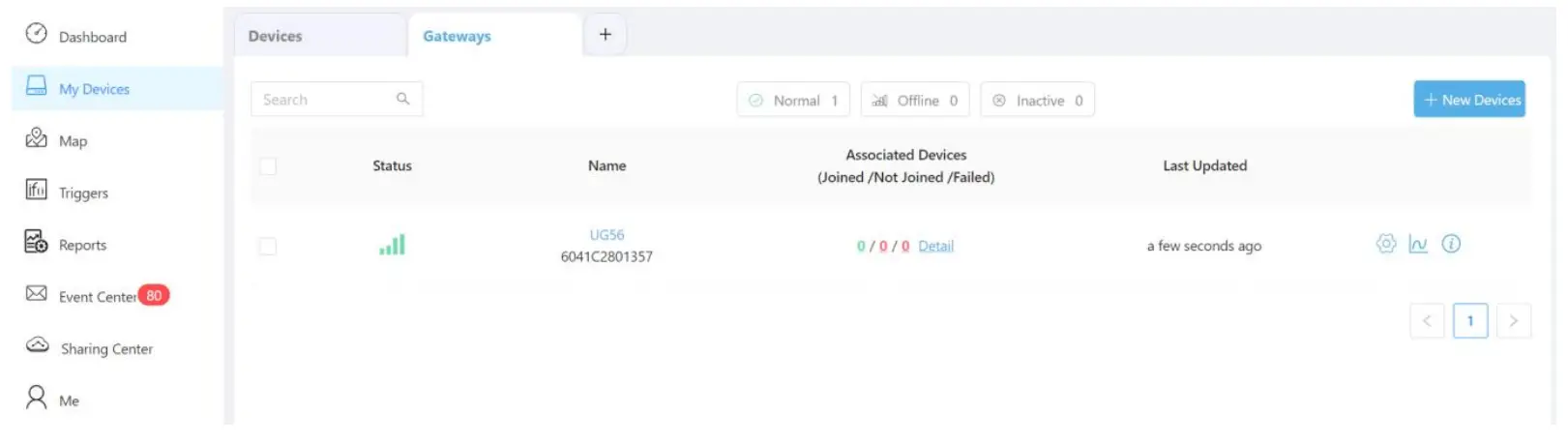The image size is (1568, 445).
Task: Click the Event Center envelope icon
Action: coord(36,293)
